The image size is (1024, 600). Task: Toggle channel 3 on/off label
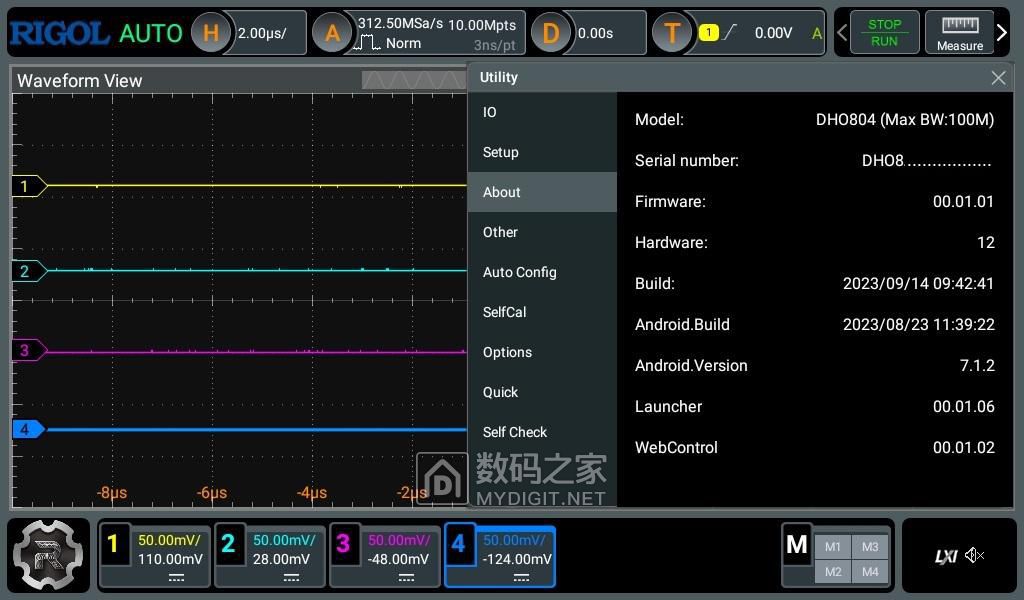[342, 543]
